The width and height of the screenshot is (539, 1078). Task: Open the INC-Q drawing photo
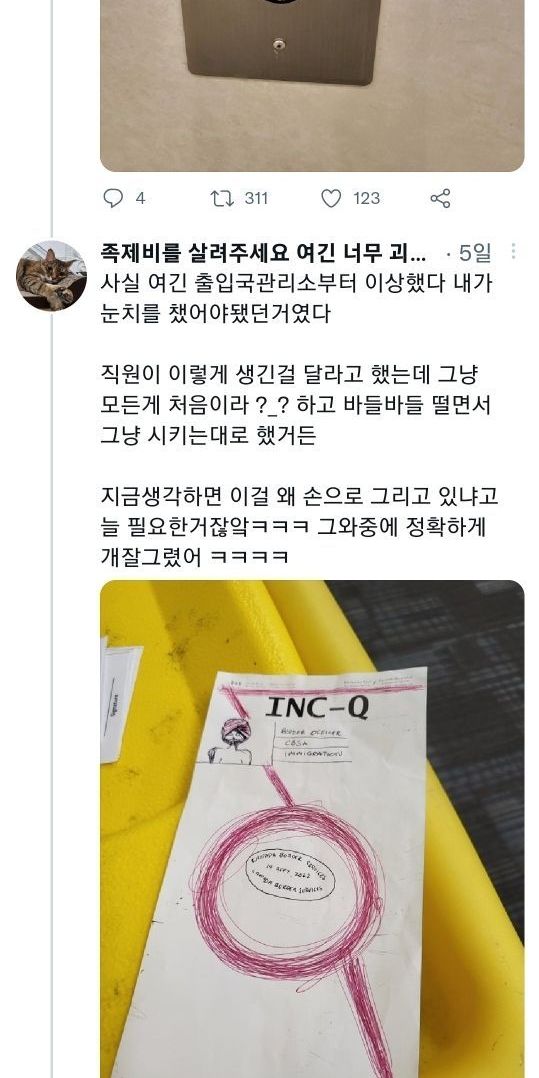312,828
